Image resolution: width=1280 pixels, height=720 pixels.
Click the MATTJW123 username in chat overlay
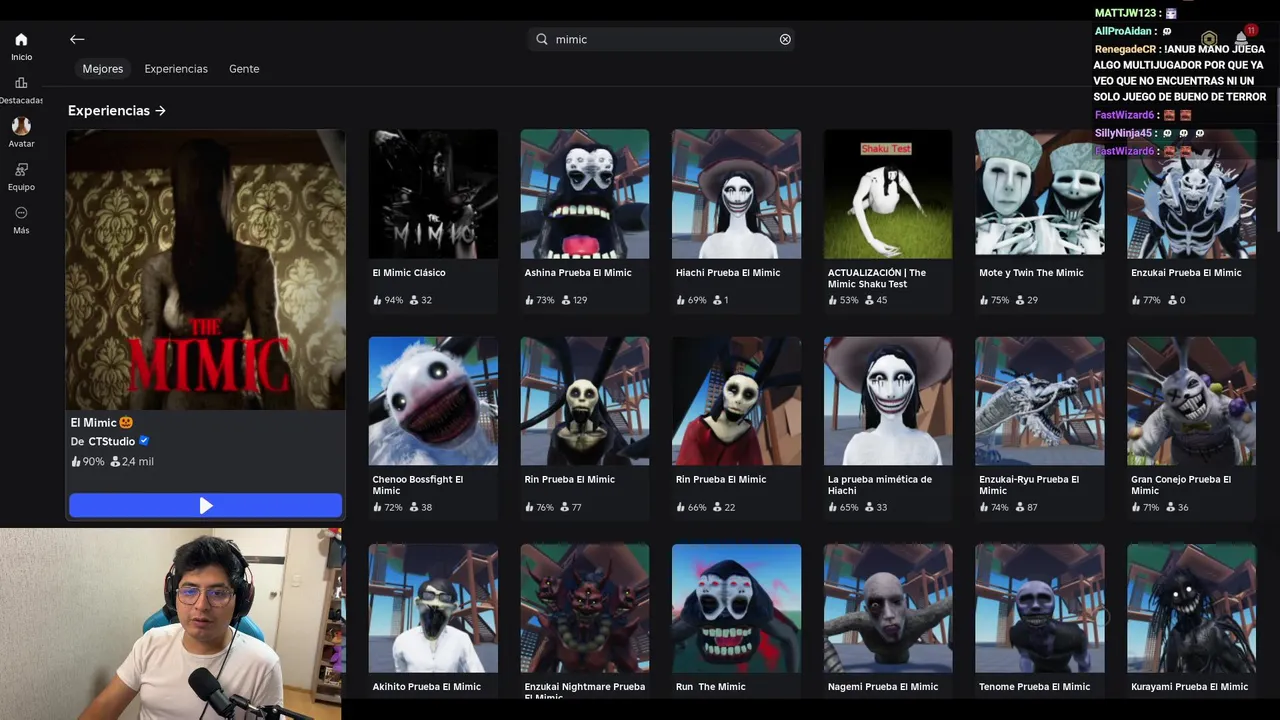pos(1126,13)
